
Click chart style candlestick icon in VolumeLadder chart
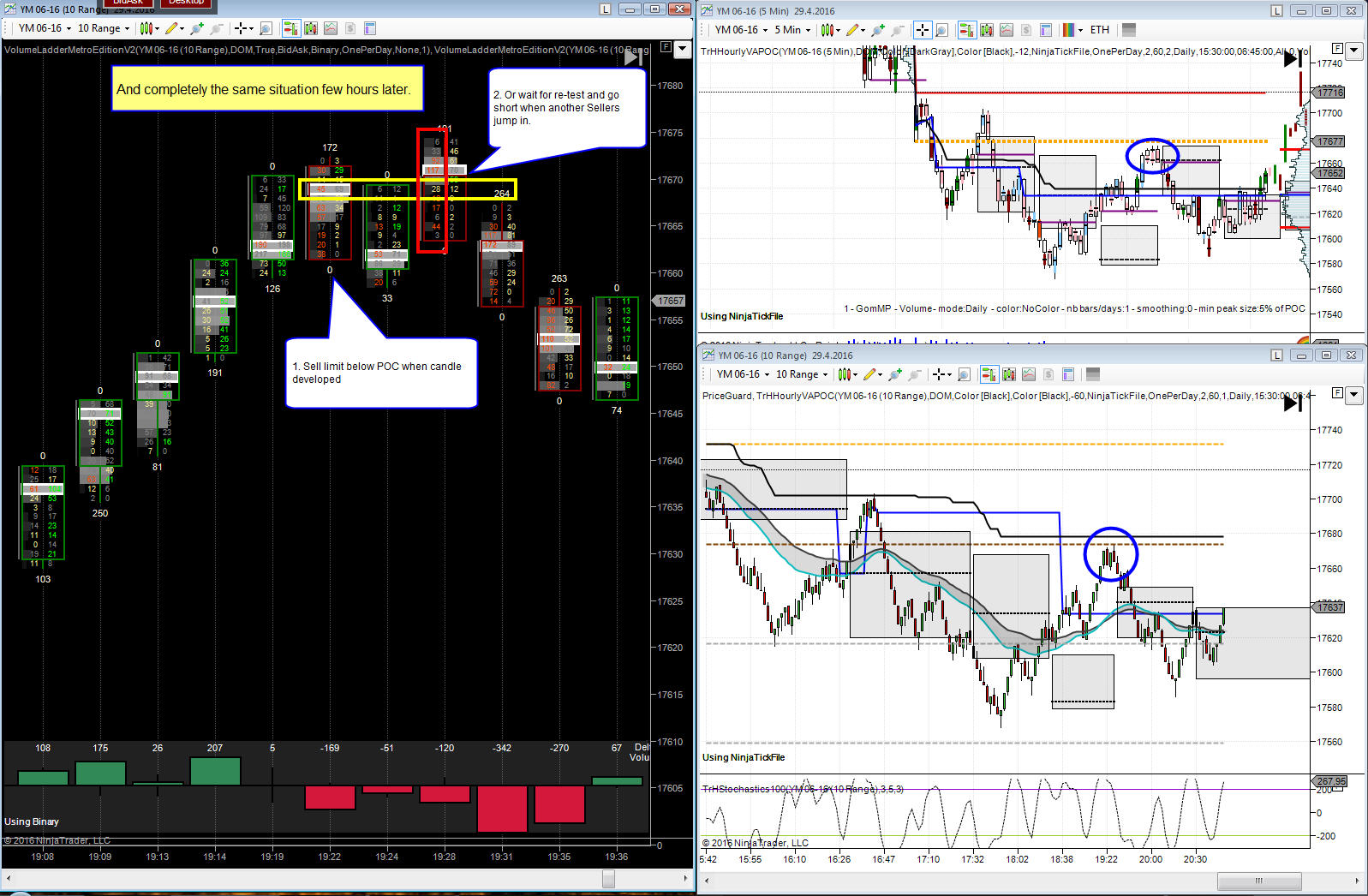click(x=146, y=28)
